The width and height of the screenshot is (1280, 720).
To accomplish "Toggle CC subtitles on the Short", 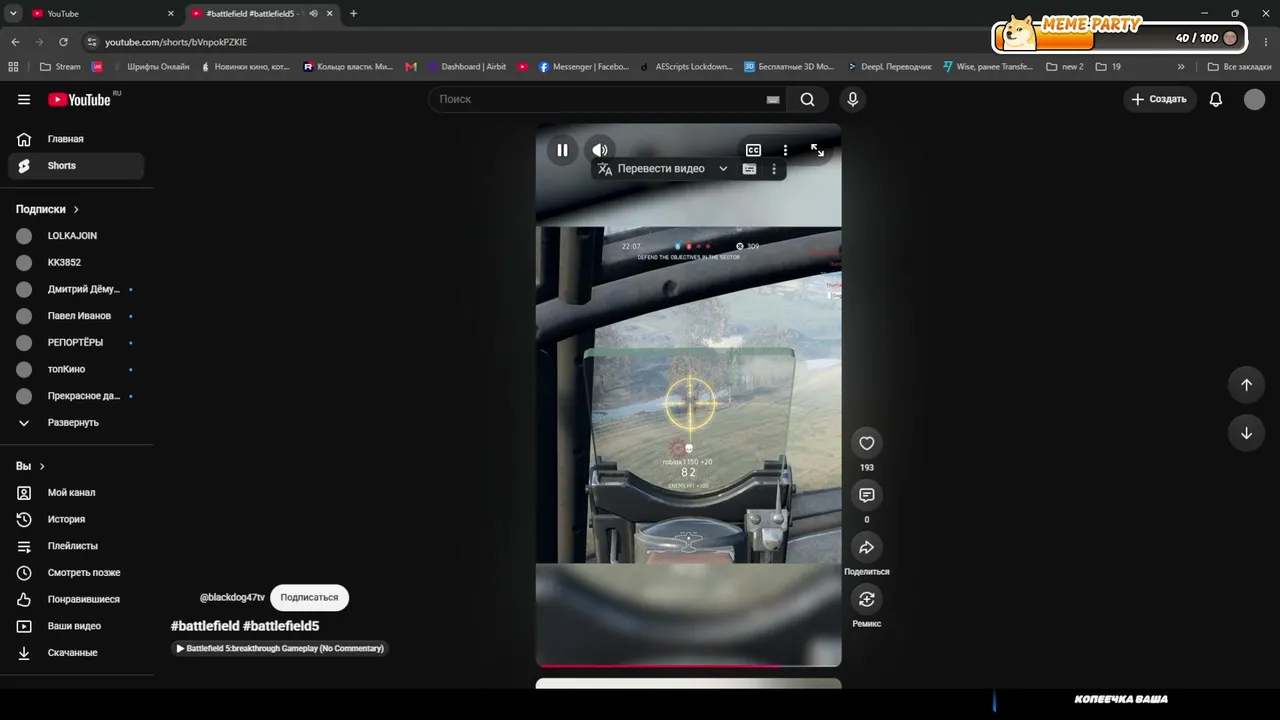I will (753, 150).
